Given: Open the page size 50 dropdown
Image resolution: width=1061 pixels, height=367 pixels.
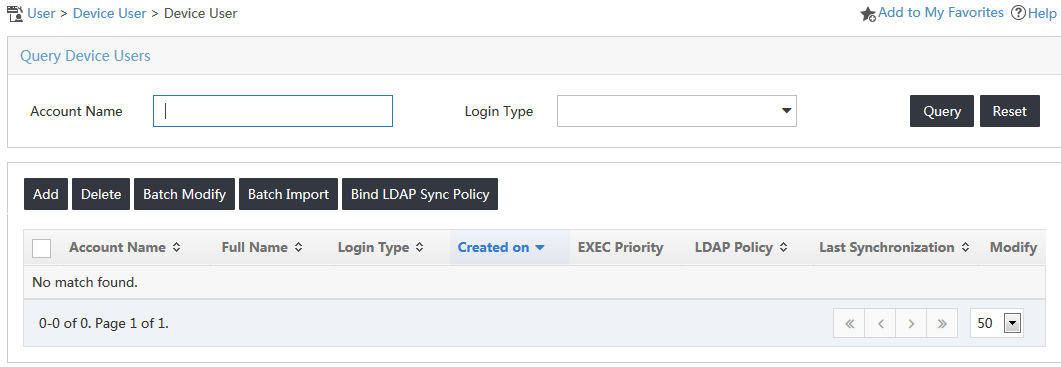Looking at the screenshot, I should [997, 324].
